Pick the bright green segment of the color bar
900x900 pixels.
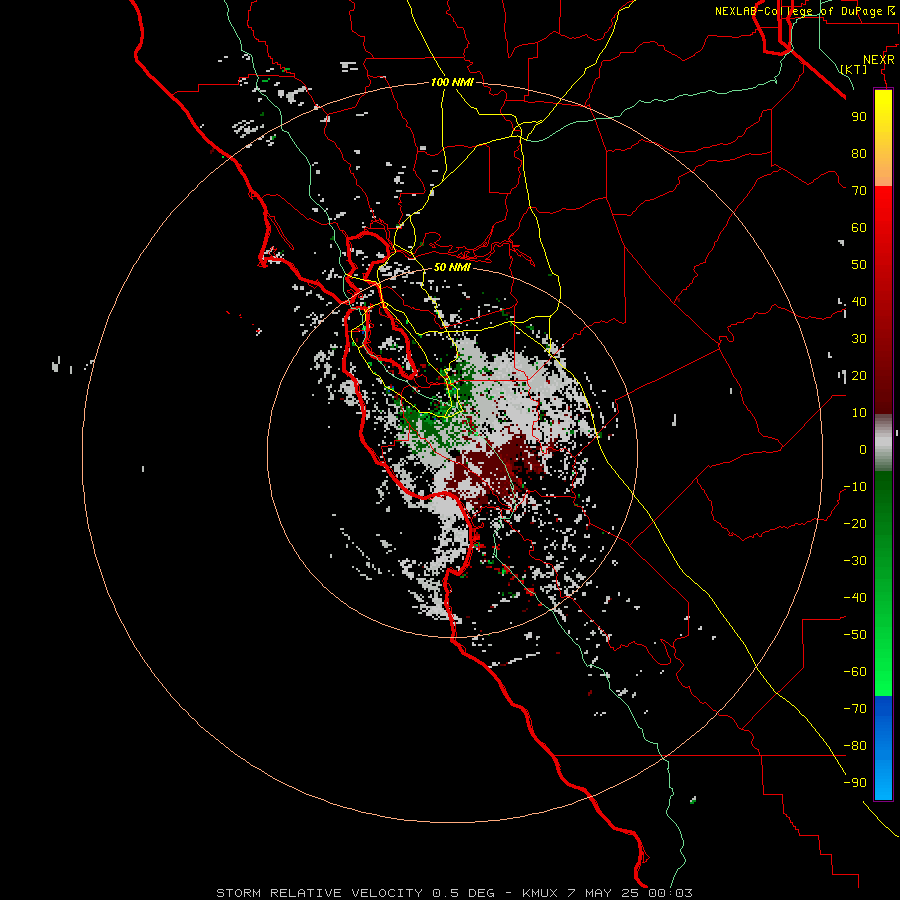[x=883, y=660]
